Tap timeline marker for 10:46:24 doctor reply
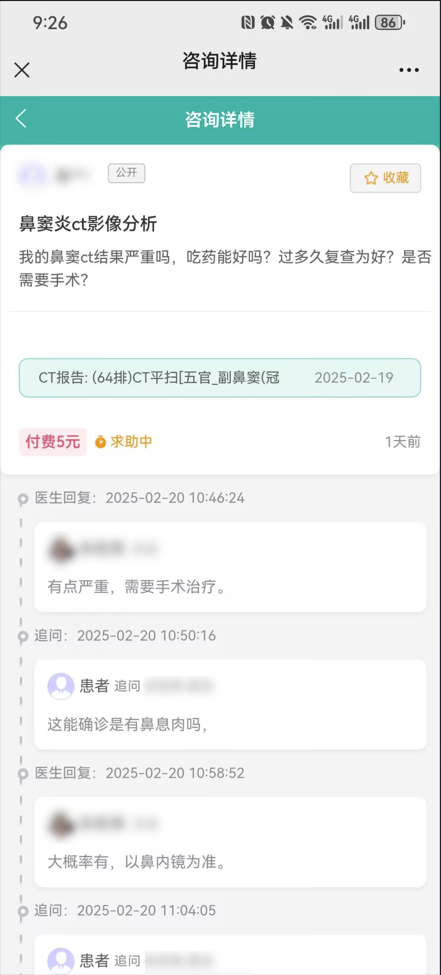Screen dimensions: 441x975 24,499
